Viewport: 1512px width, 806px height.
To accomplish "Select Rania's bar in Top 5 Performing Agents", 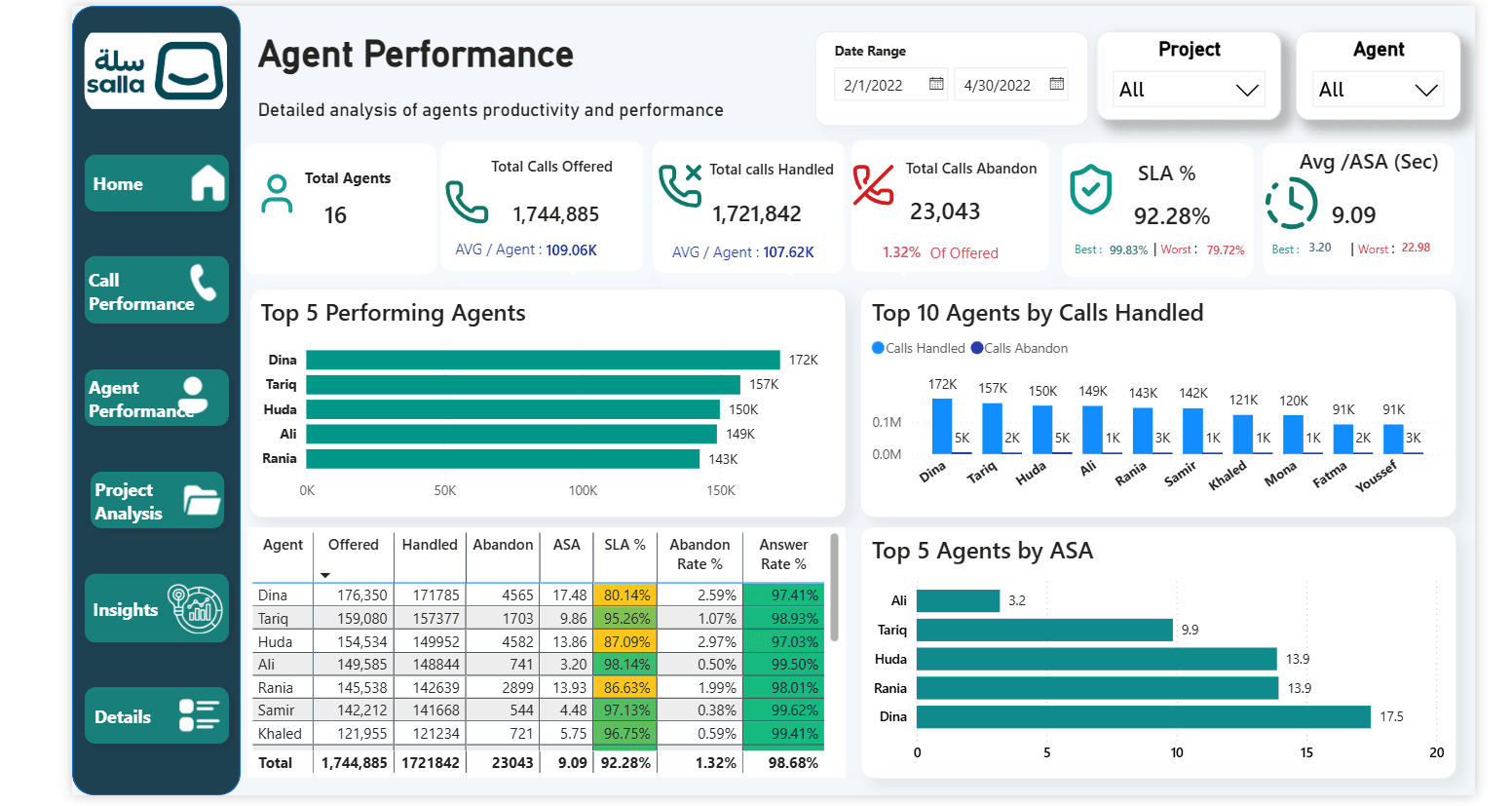I will point(503,459).
